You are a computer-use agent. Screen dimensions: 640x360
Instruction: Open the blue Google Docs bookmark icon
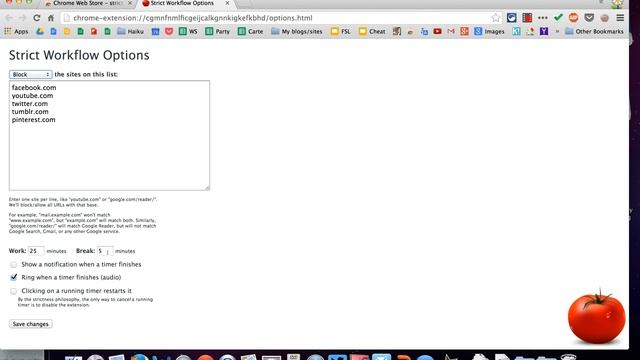pyautogui.click(x=53, y=31)
